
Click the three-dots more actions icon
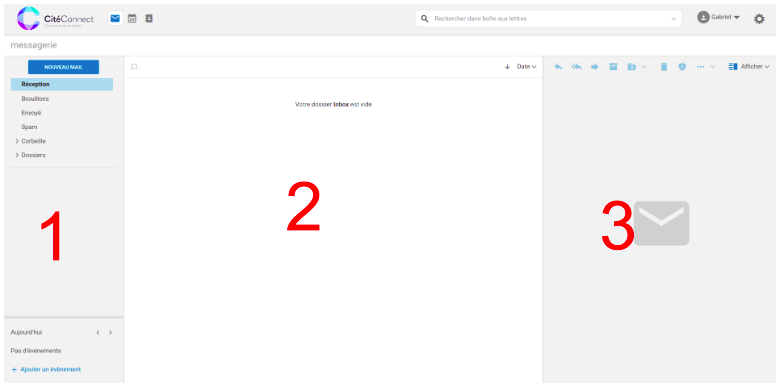point(701,67)
